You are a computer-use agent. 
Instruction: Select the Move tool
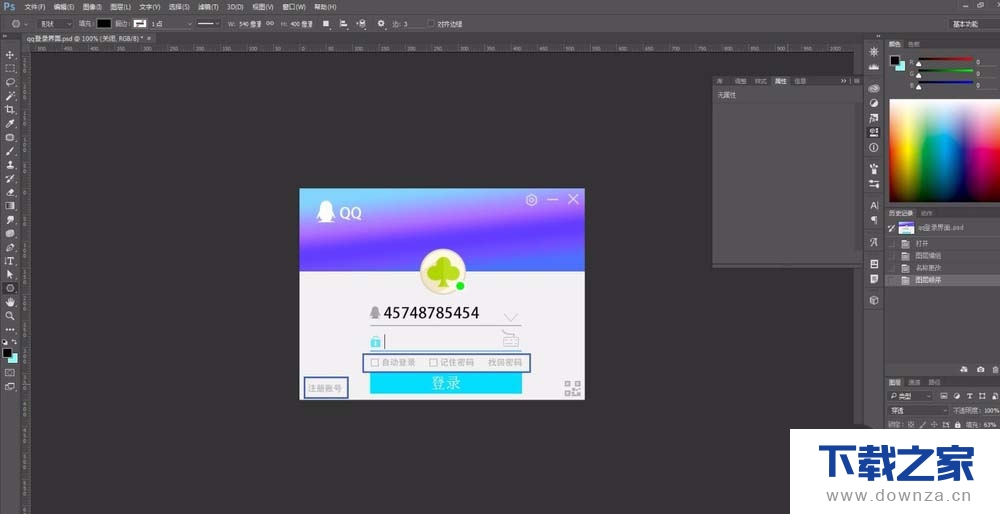[10, 55]
